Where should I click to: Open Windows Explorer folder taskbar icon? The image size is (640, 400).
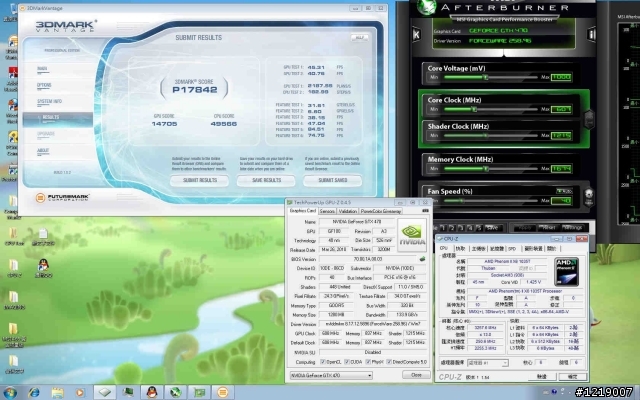point(58,393)
